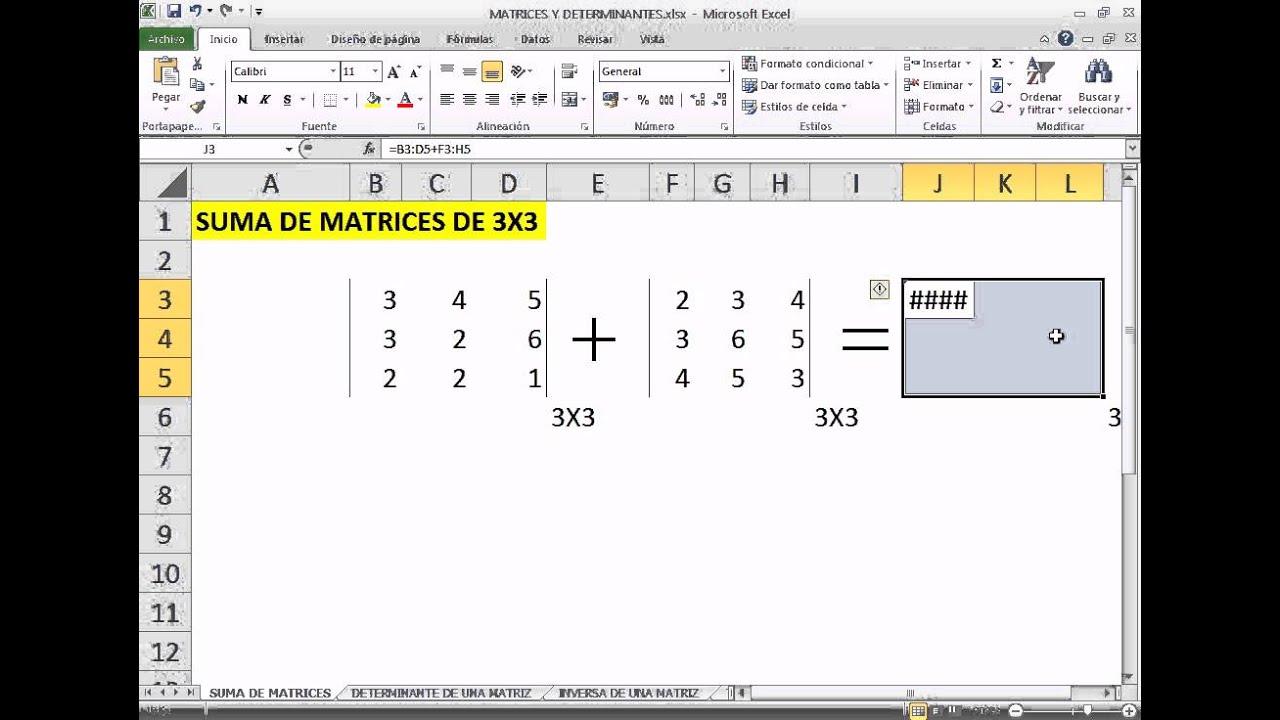Click the Insert Function (fx) icon
The height and width of the screenshot is (720, 1280).
click(x=367, y=148)
